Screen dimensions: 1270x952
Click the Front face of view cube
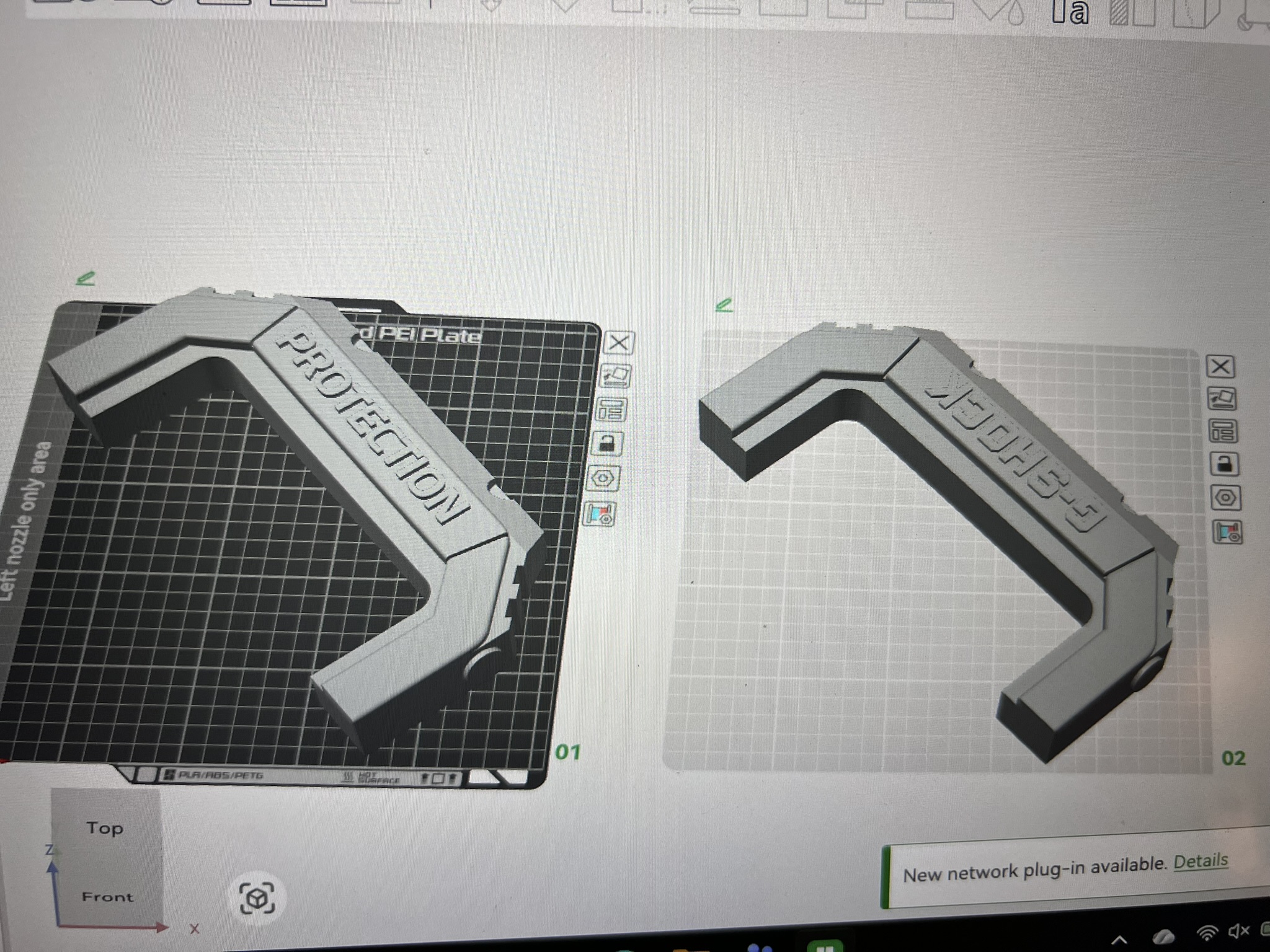(107, 897)
